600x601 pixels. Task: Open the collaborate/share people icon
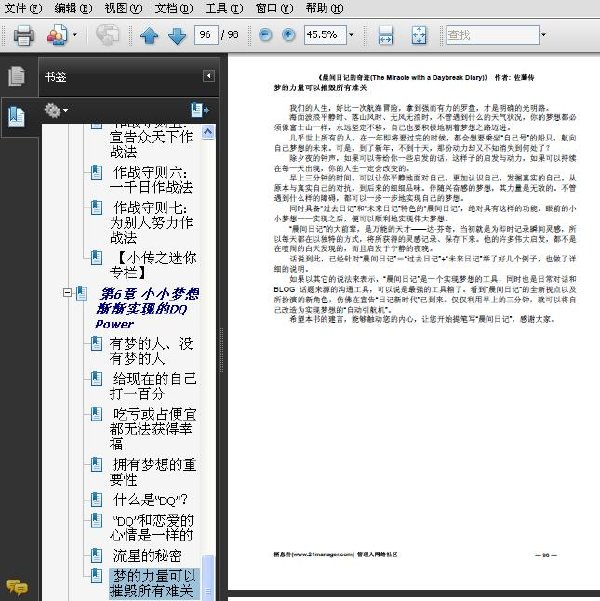(x=57, y=35)
